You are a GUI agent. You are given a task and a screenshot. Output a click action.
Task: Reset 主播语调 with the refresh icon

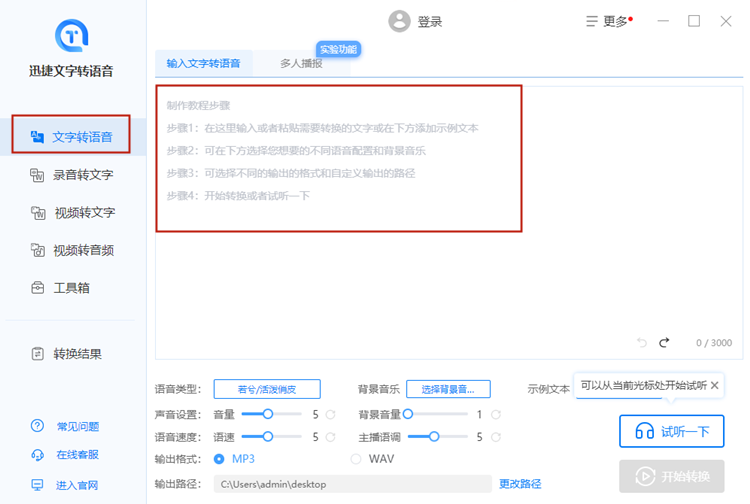point(496,437)
